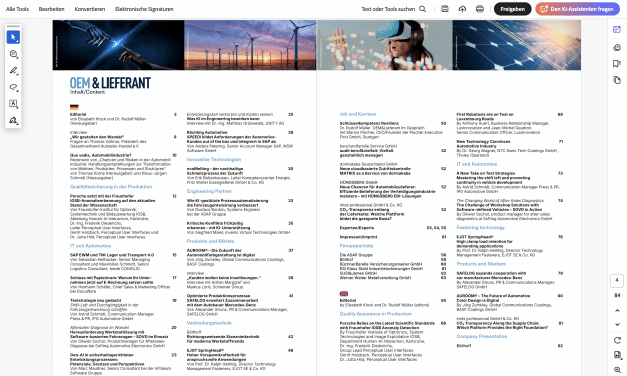
Task: Save the document with the disk icon
Action: tap(445, 9)
